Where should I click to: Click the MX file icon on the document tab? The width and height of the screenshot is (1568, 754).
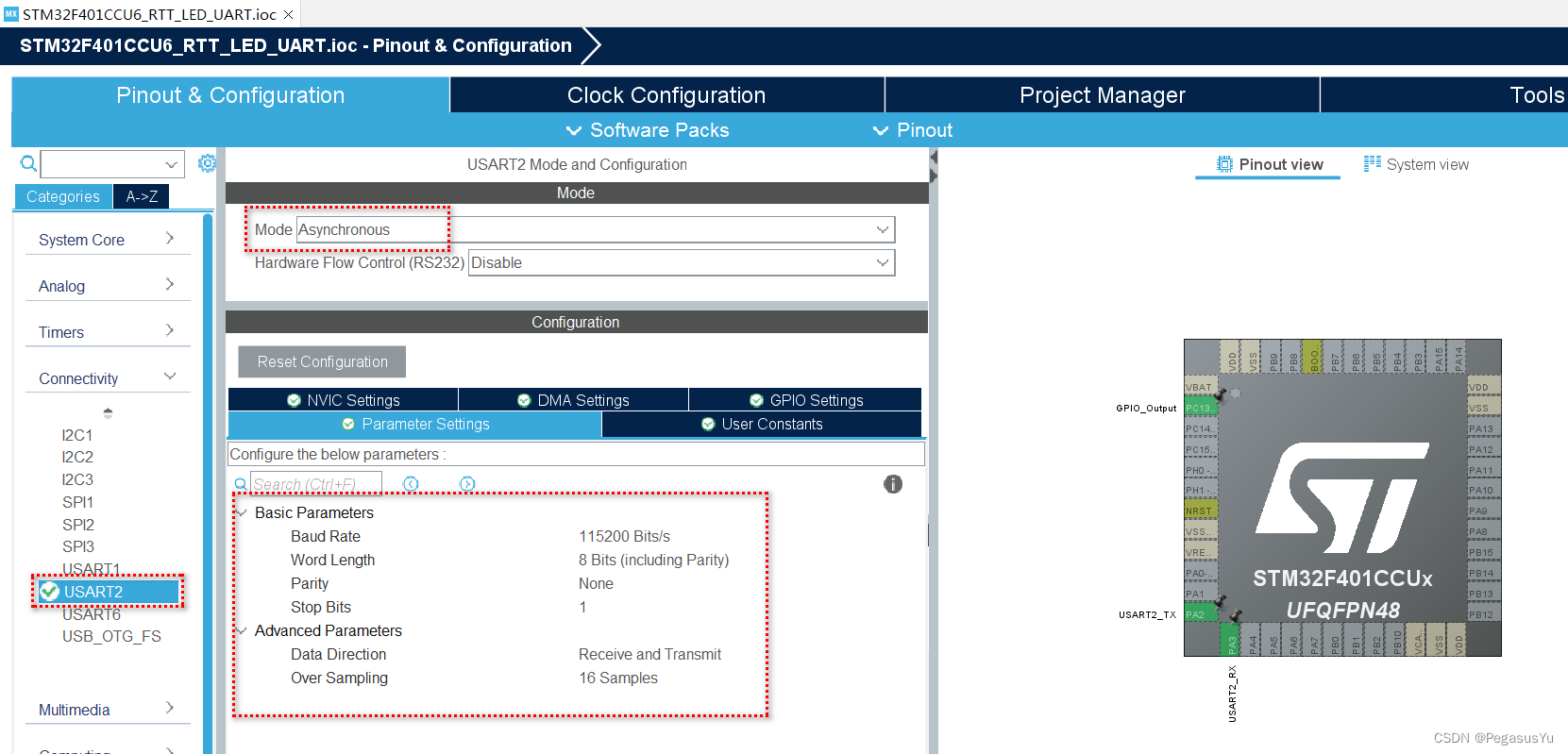pyautogui.click(x=11, y=14)
